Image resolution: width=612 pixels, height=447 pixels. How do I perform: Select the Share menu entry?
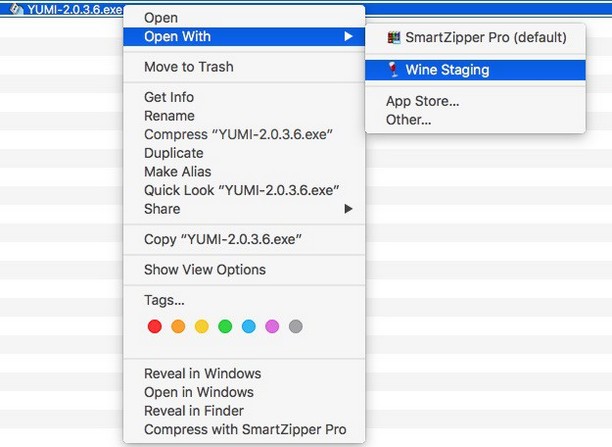(x=244, y=209)
